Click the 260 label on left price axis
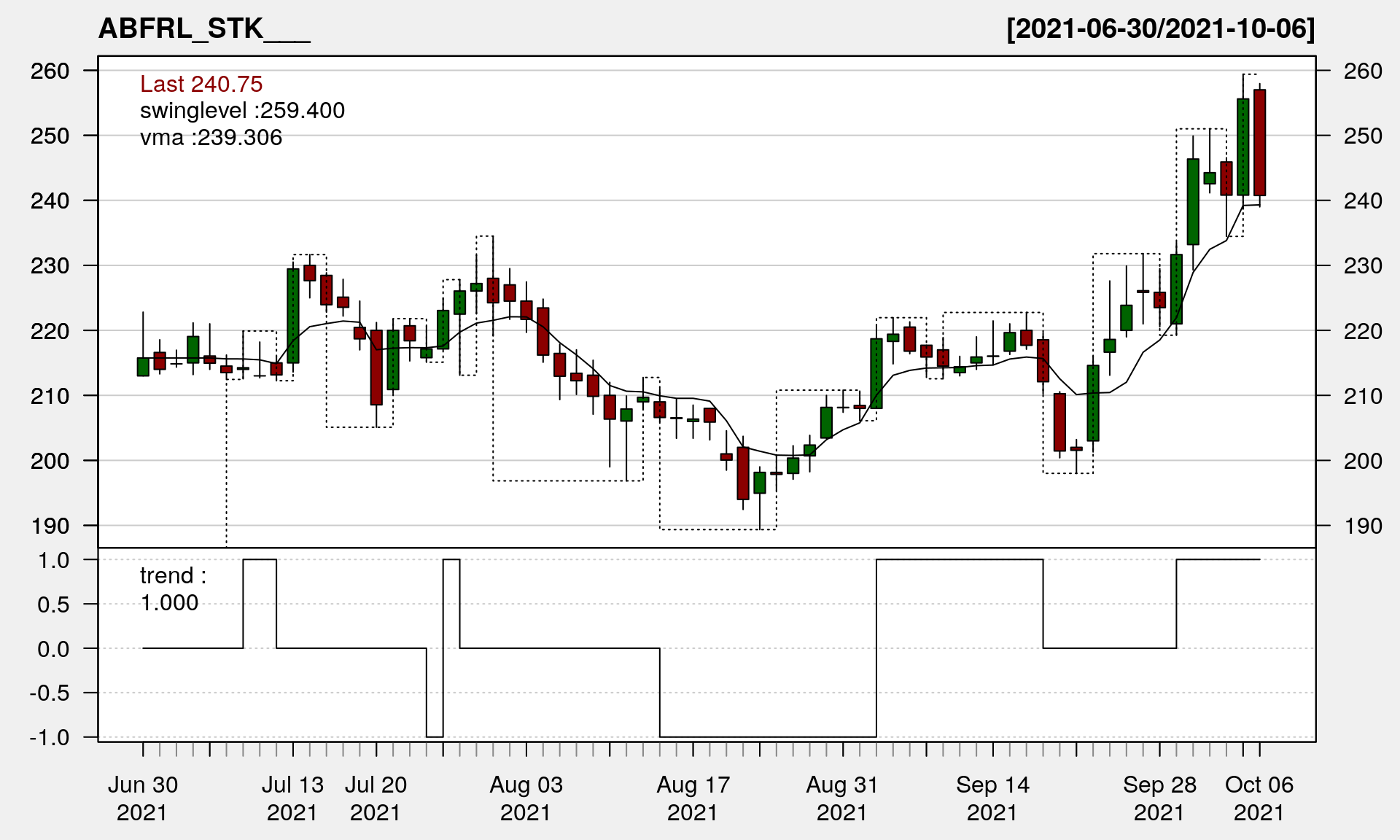Viewport: 1400px width, 840px height. 50,71
